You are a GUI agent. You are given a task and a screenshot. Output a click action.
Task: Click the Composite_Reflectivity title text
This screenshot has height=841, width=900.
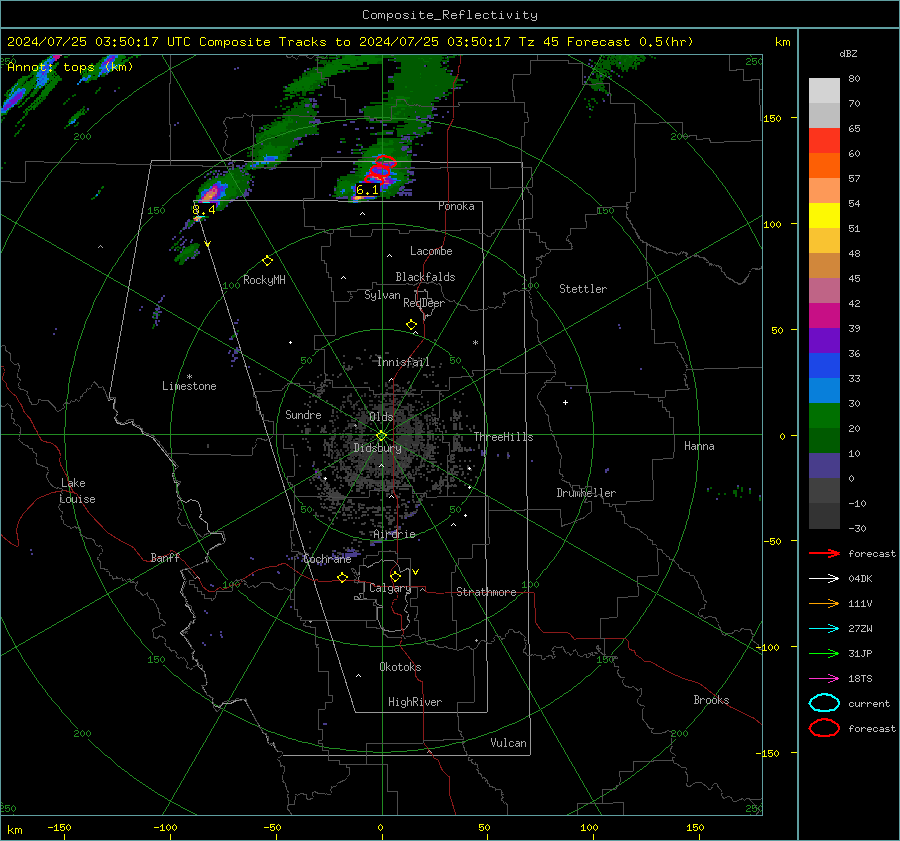click(449, 15)
